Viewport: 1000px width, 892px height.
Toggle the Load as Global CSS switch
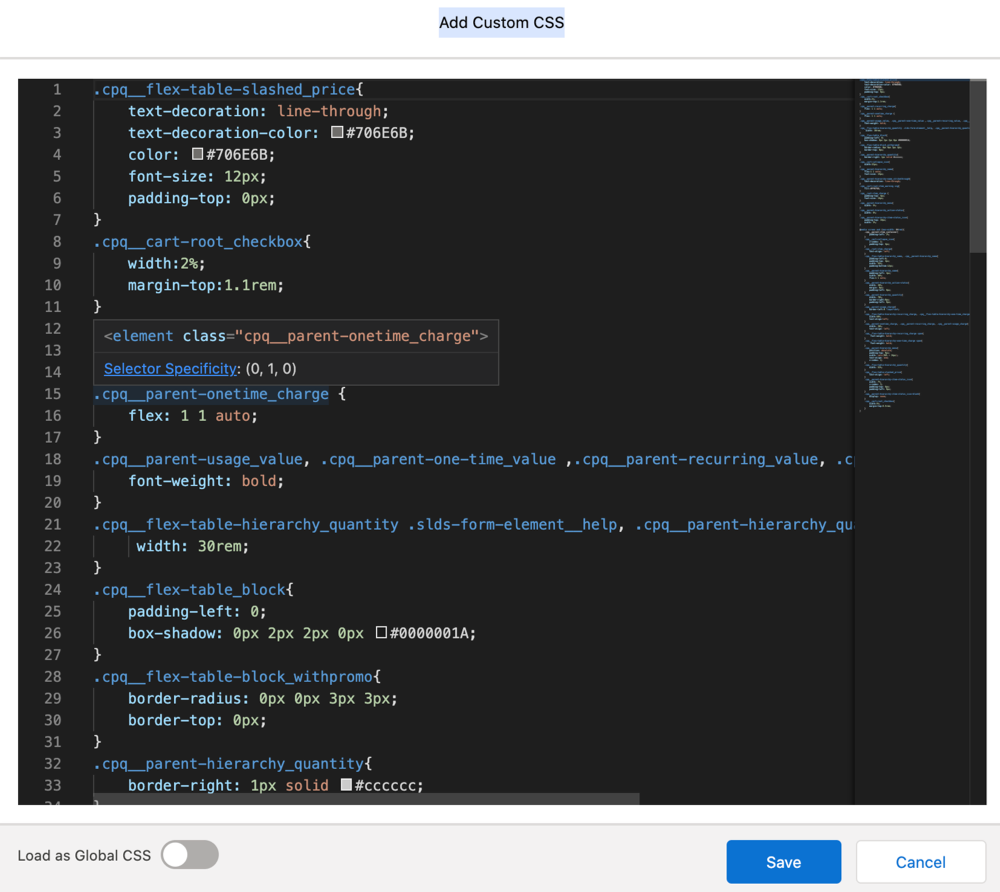click(x=189, y=855)
